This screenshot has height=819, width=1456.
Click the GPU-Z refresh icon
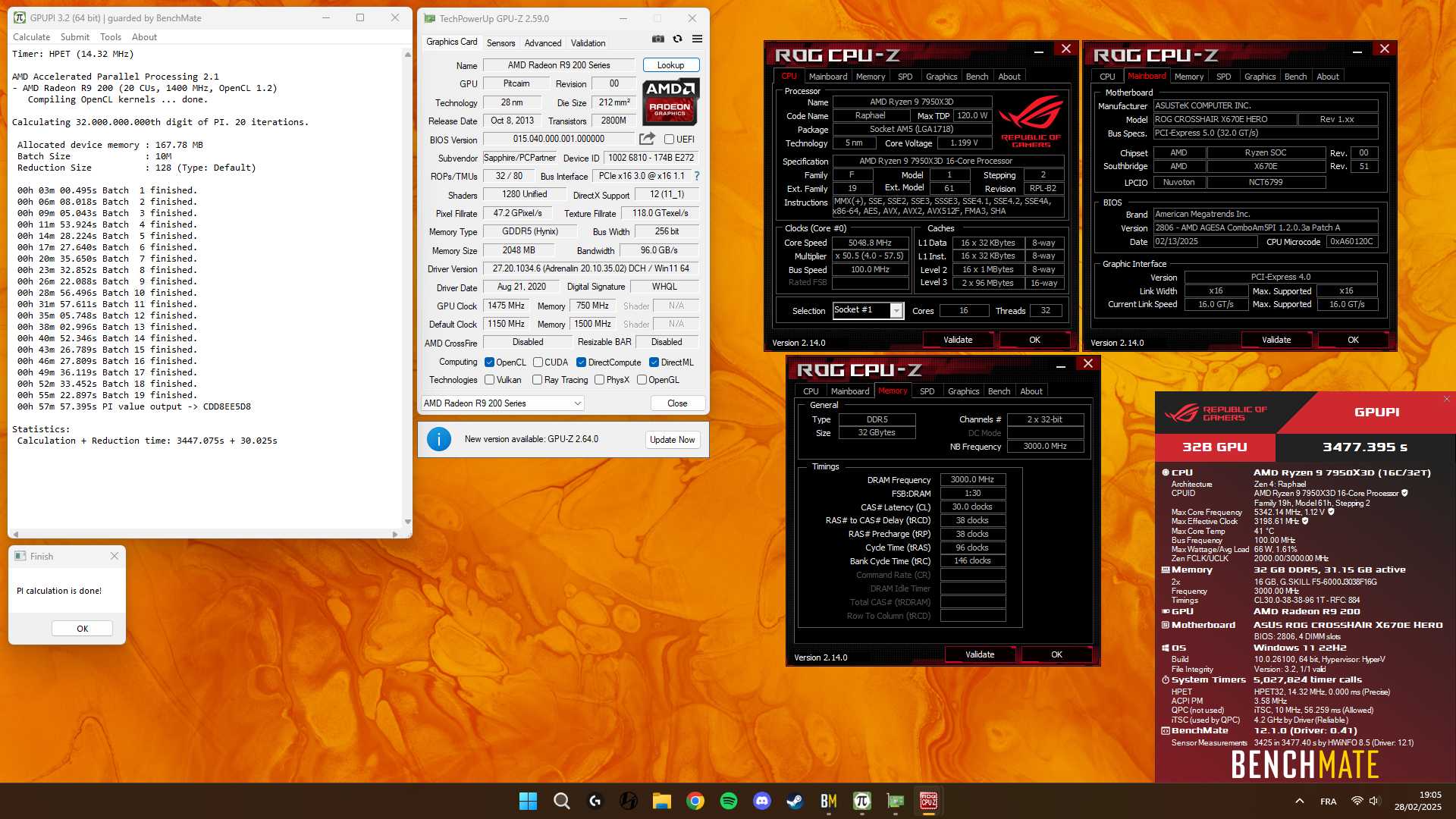(677, 39)
